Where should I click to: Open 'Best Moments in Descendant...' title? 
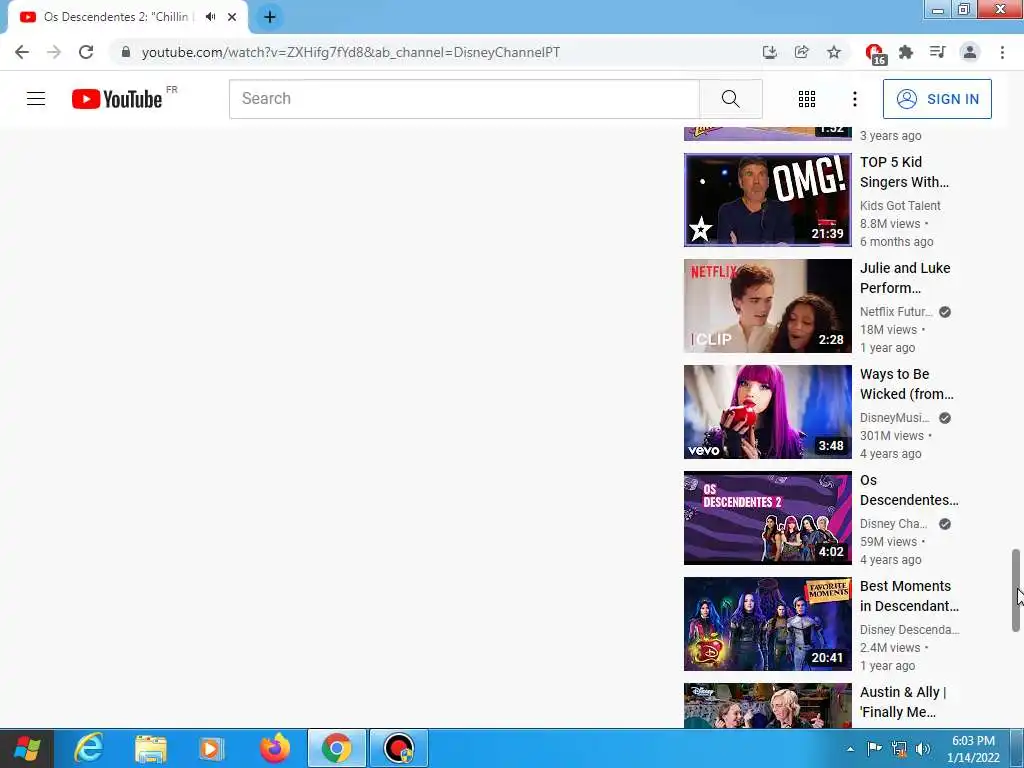click(x=909, y=596)
